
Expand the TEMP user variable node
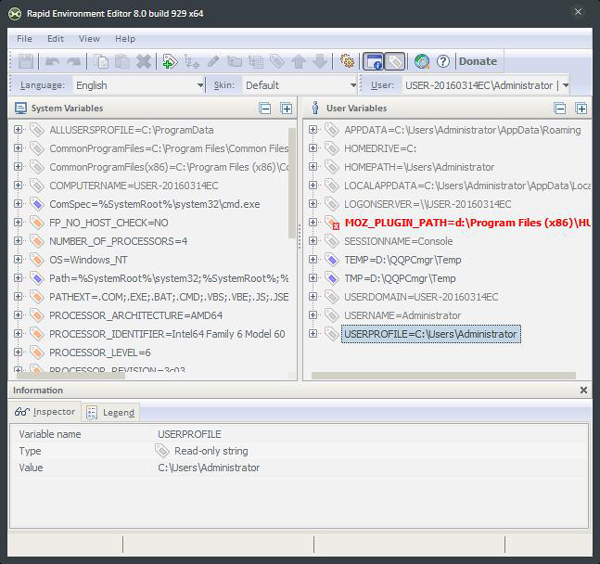point(313,259)
